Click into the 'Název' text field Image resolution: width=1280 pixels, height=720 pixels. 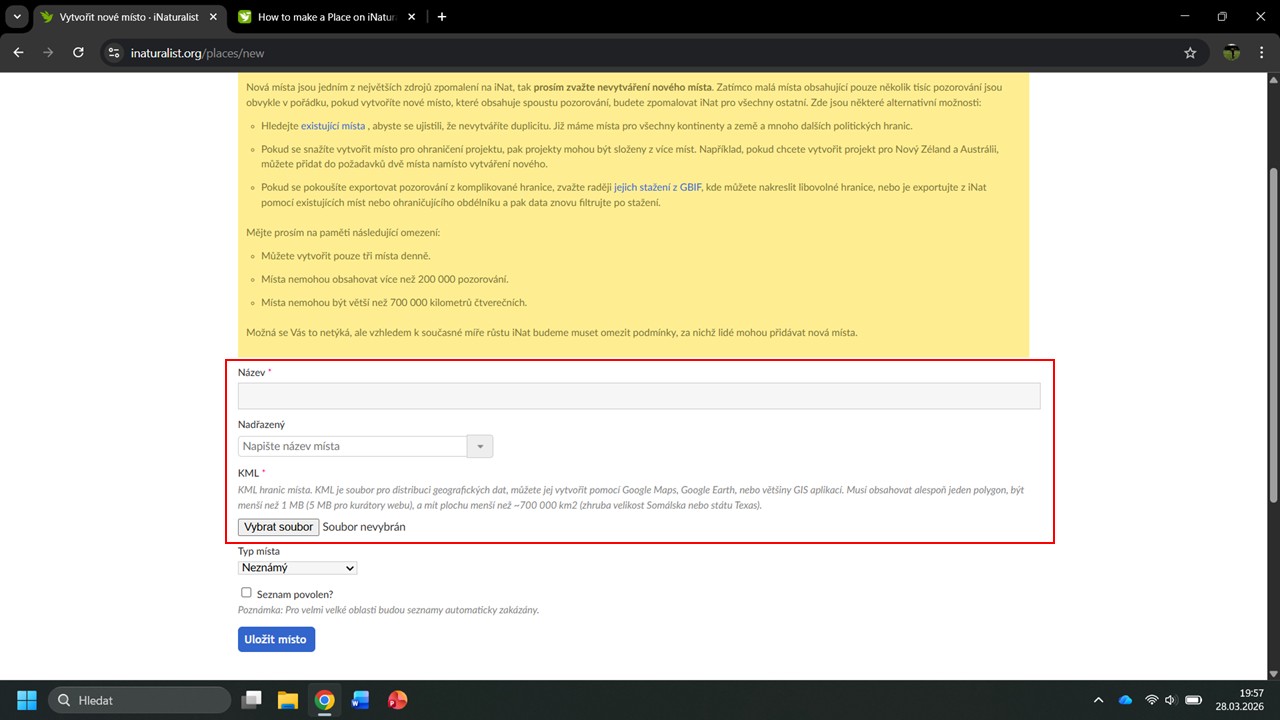pos(639,396)
